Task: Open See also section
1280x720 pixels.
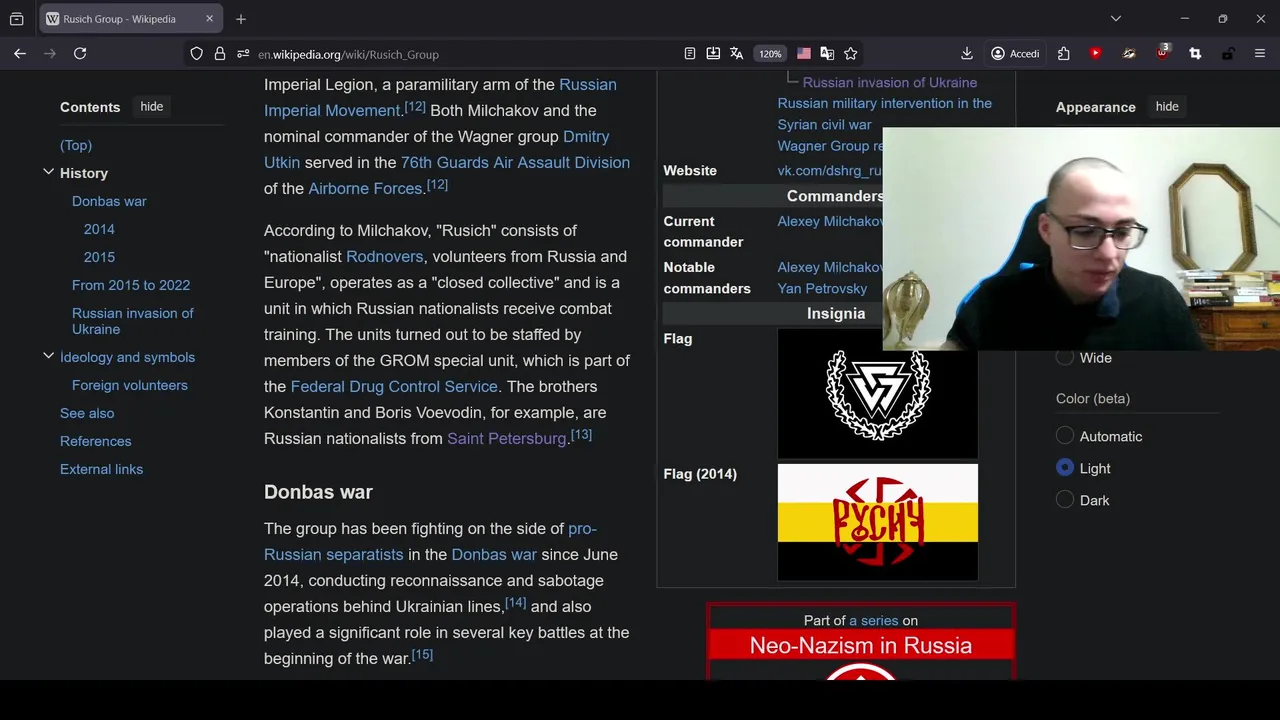Action: pos(87,413)
